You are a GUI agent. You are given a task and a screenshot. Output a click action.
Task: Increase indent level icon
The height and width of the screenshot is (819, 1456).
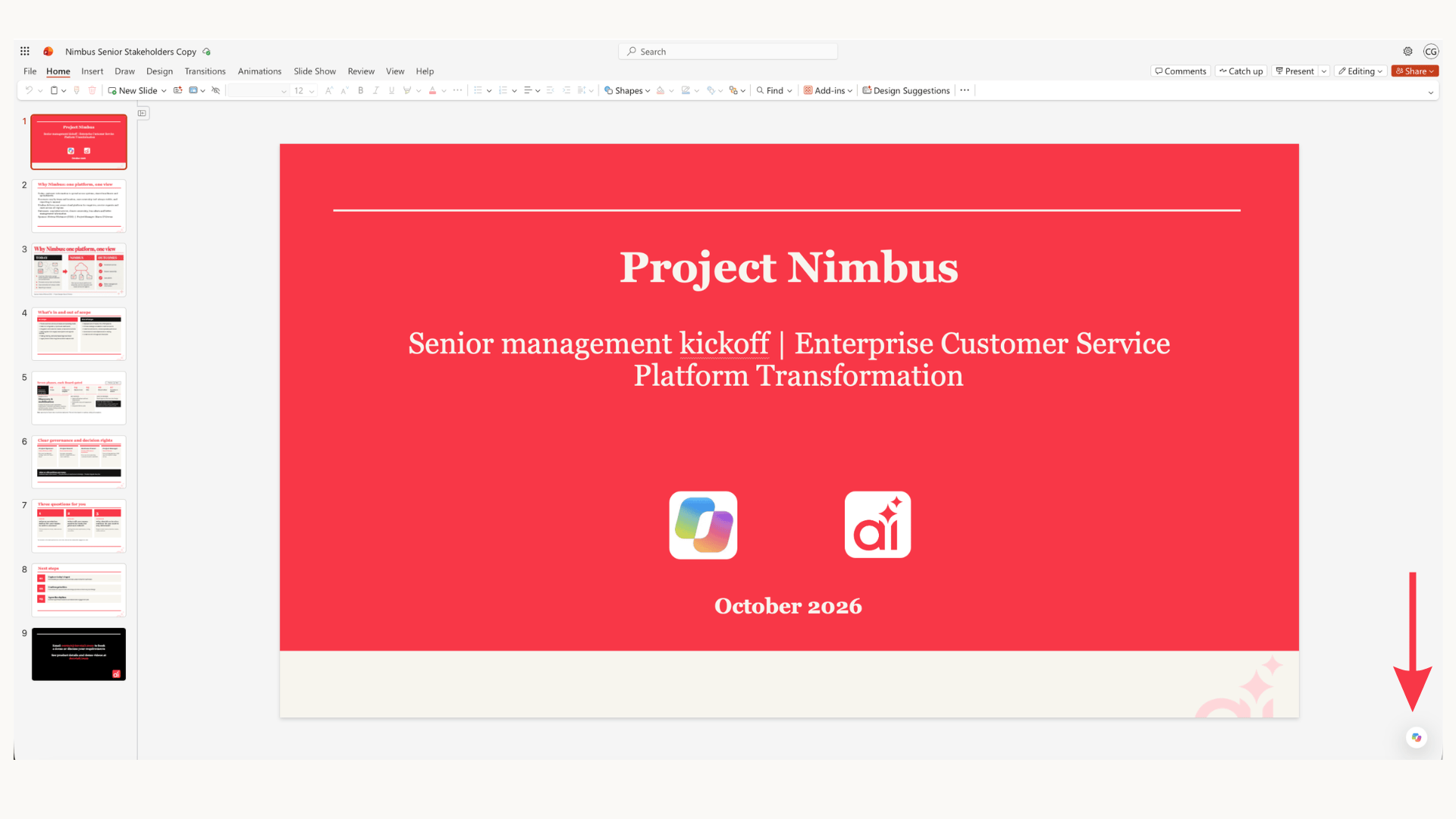pyautogui.click(x=566, y=90)
